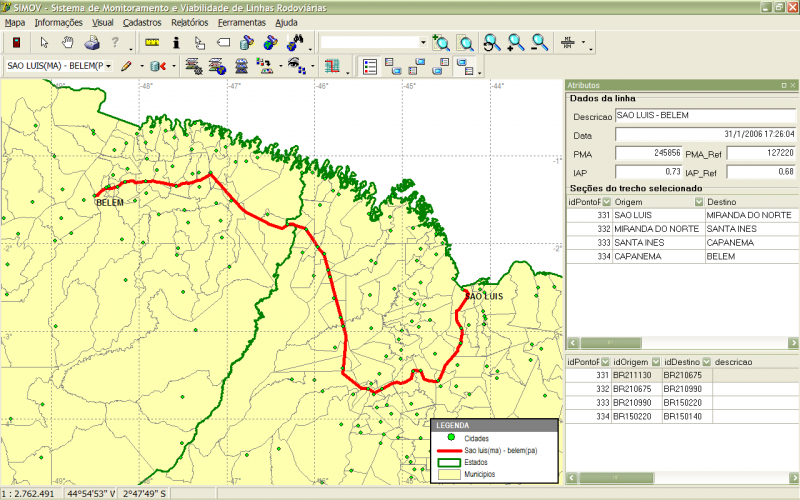Viewport: 800px width, 500px height.
Task: Click the zoom in magnifier icon
Action: point(516,43)
